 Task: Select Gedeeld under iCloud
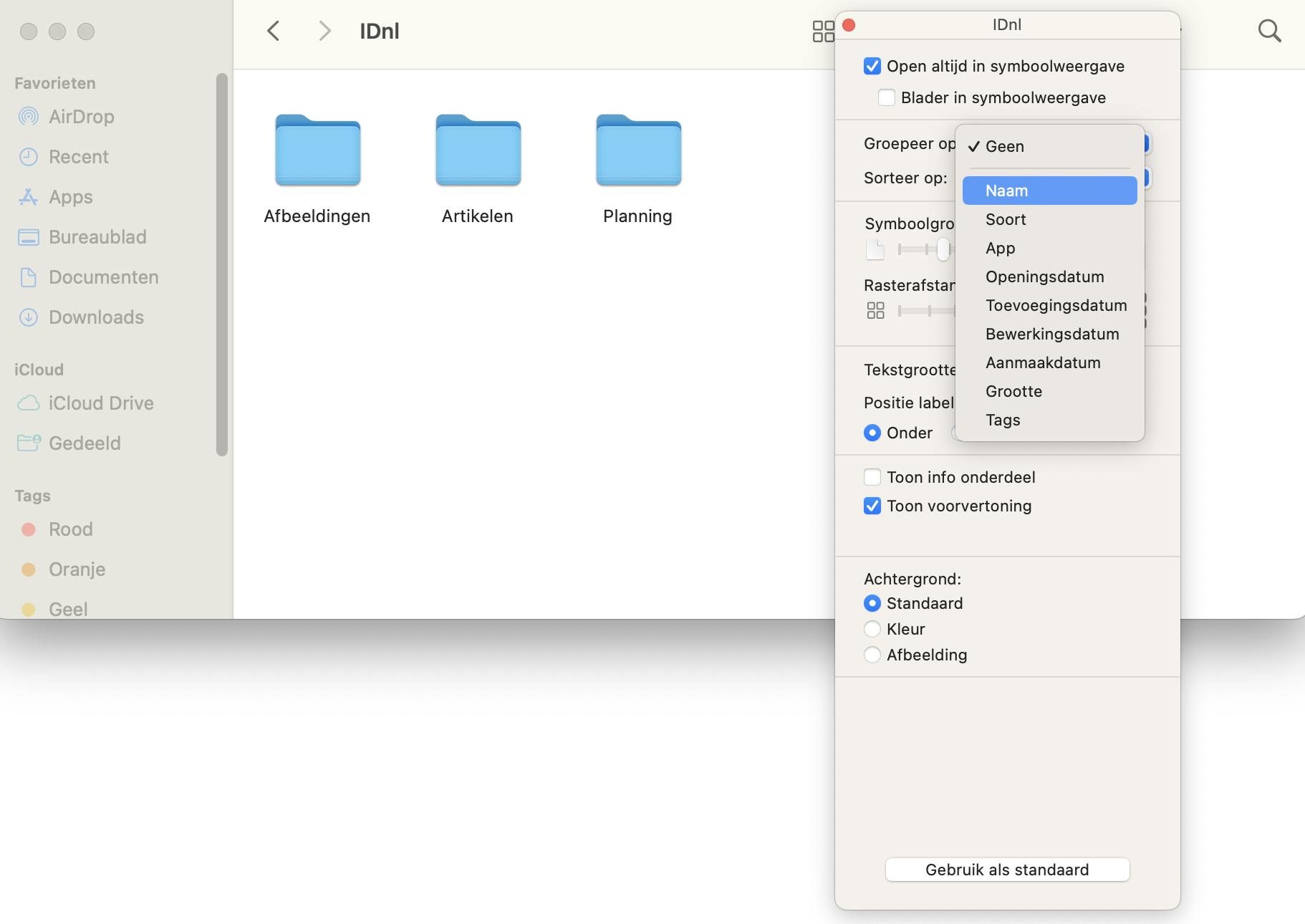pos(84,443)
